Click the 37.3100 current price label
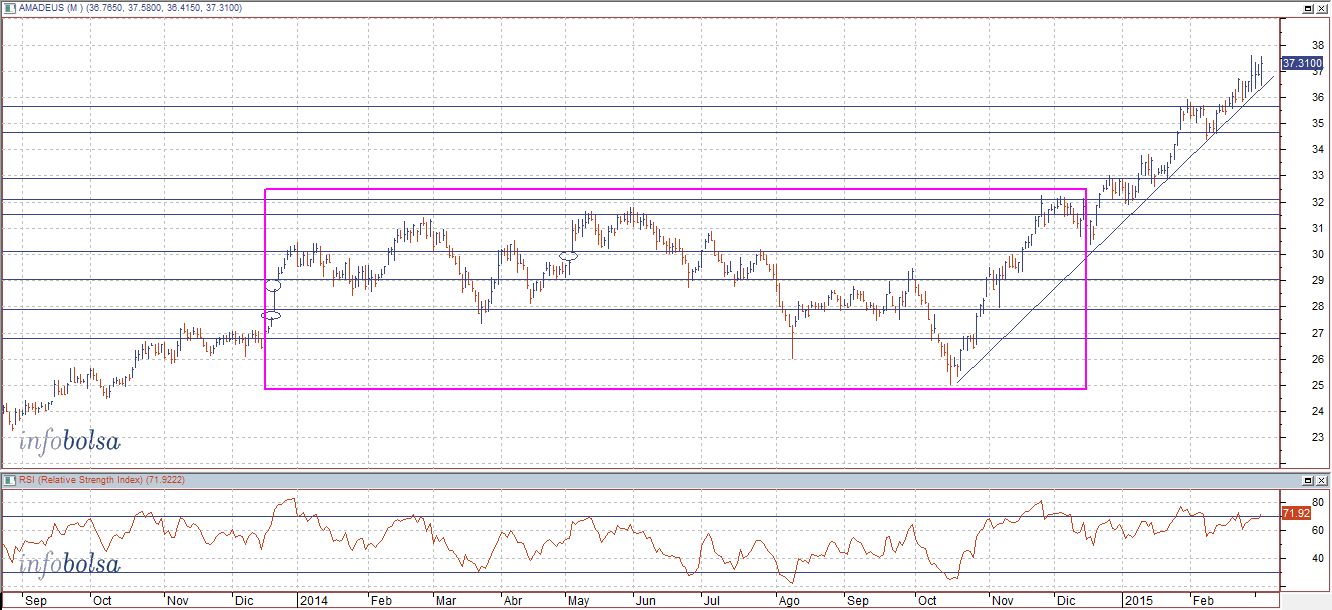1332x610 pixels. pyautogui.click(x=1302, y=63)
